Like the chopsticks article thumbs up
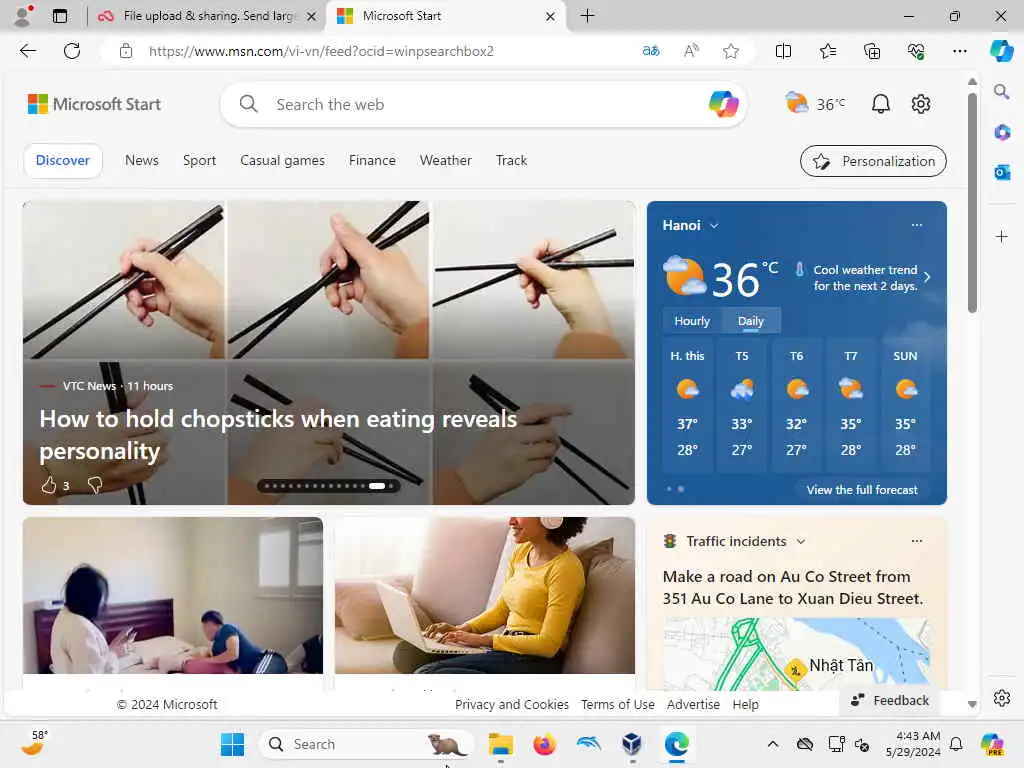Viewport: 1024px width, 768px height. [x=49, y=485]
